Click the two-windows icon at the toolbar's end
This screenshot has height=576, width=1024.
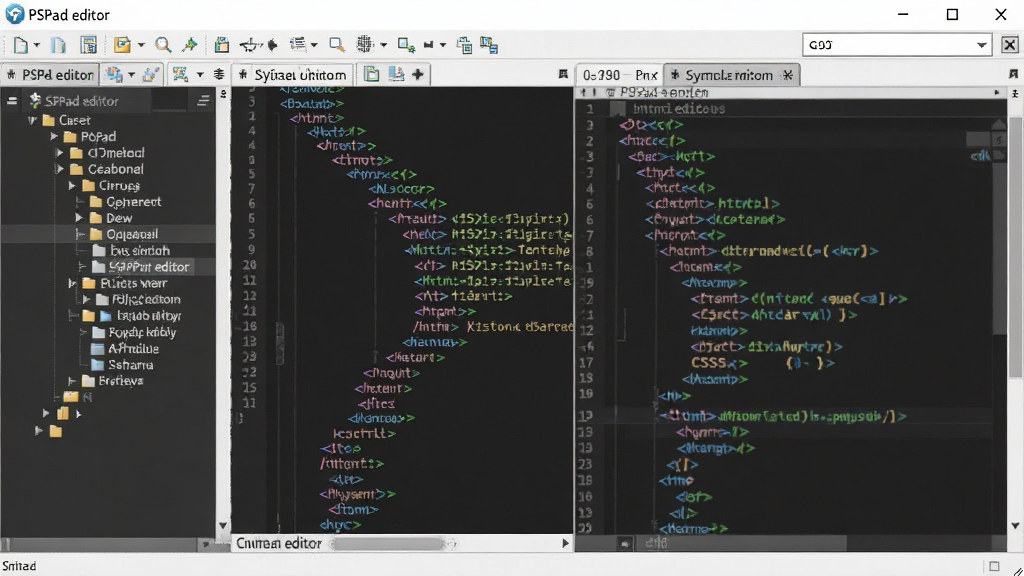[x=489, y=45]
